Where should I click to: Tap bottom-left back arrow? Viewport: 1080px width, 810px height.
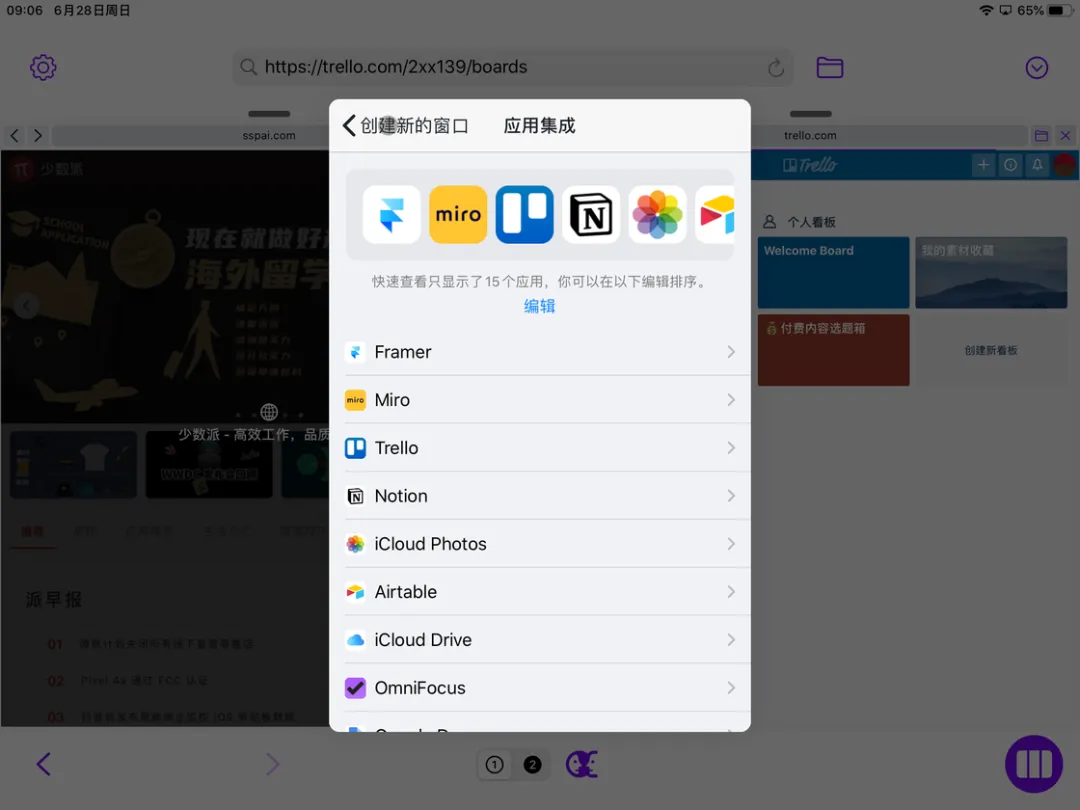click(43, 764)
